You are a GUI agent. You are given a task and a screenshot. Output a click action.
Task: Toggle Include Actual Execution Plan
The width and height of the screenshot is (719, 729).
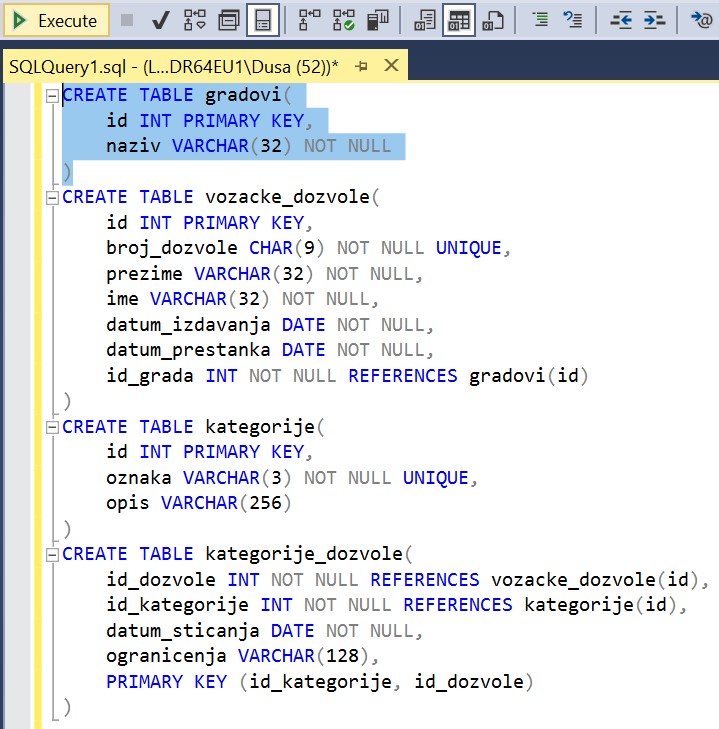311,20
